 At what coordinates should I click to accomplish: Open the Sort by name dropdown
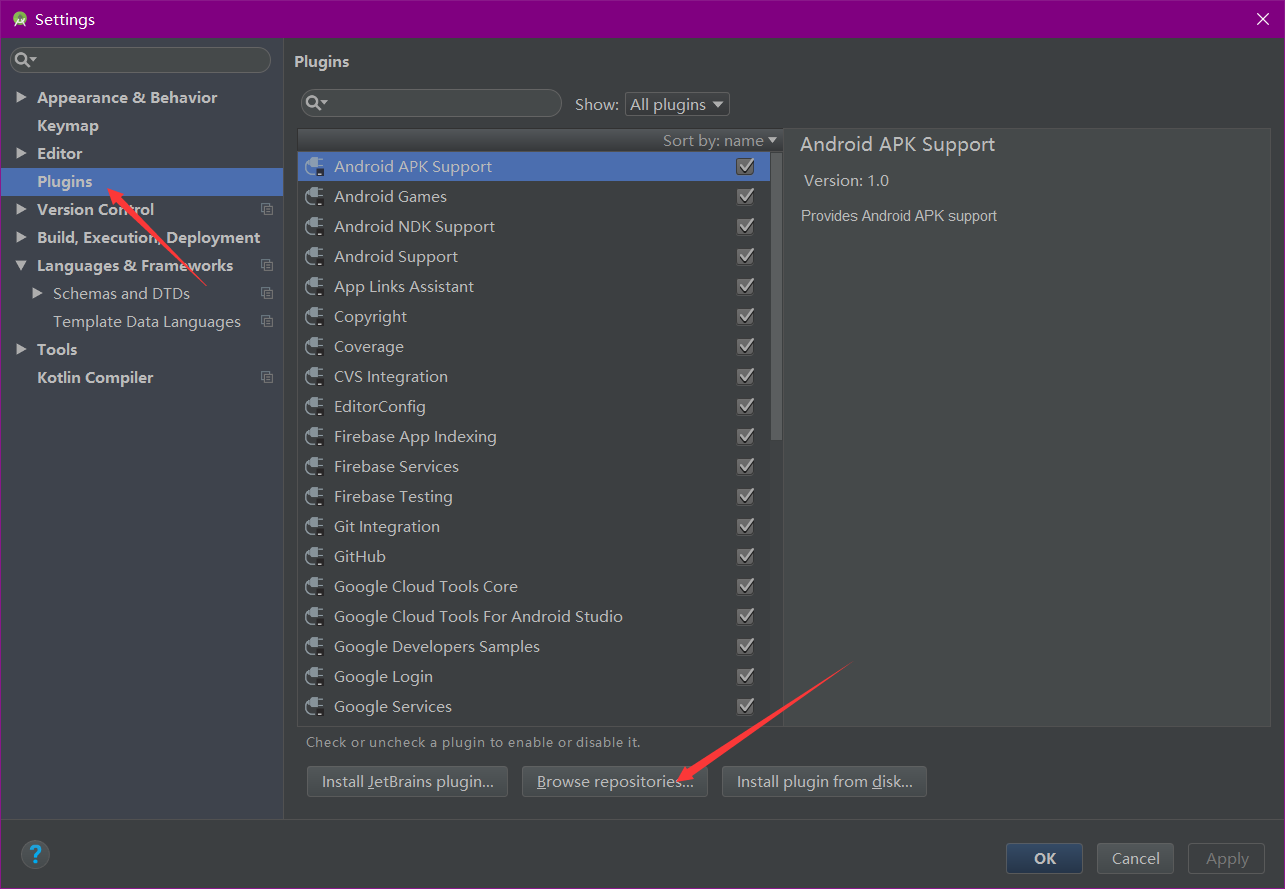point(720,141)
